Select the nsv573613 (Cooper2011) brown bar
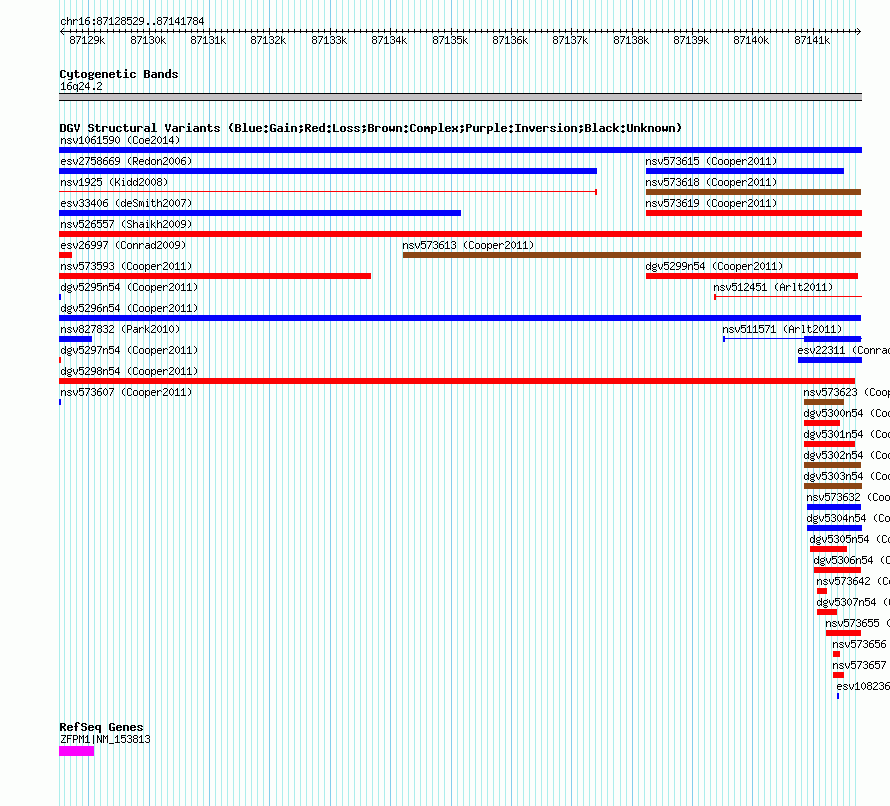 pos(632,255)
